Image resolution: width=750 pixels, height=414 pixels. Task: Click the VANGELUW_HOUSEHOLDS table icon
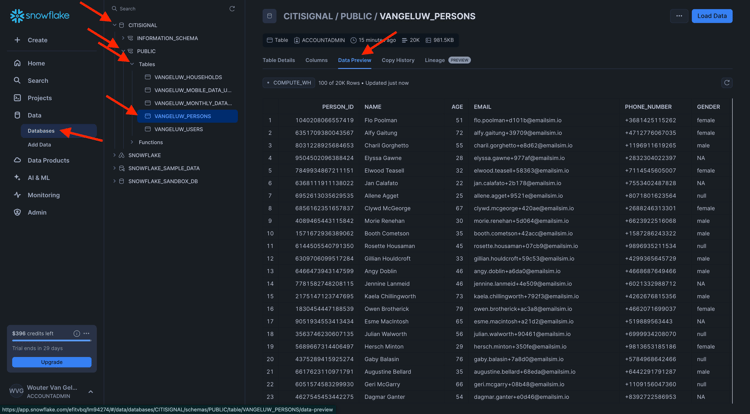pyautogui.click(x=148, y=77)
